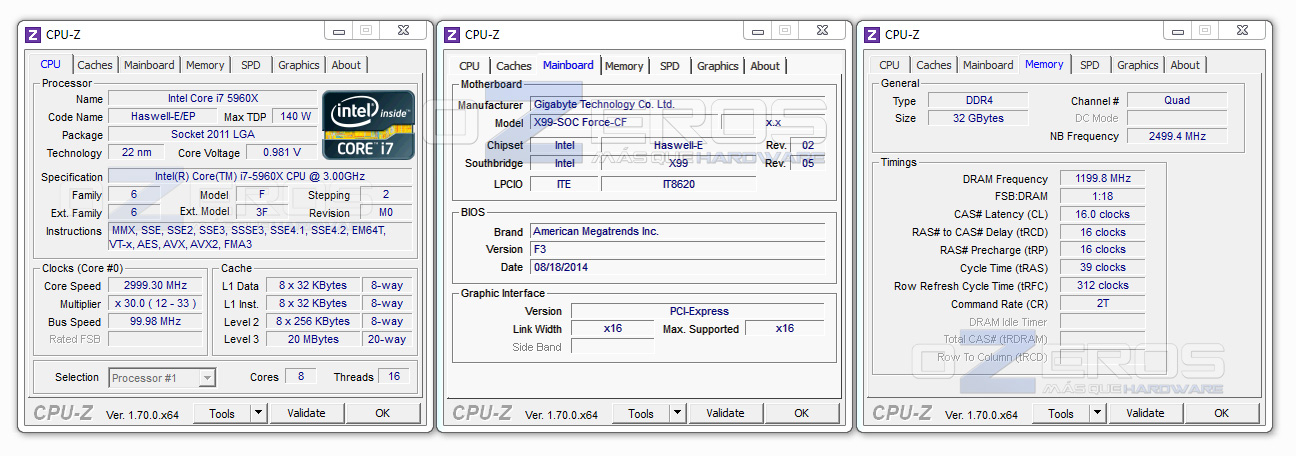Screen dimensions: 1296x456
Task: Click Validate in the CPU window
Action: (x=306, y=413)
